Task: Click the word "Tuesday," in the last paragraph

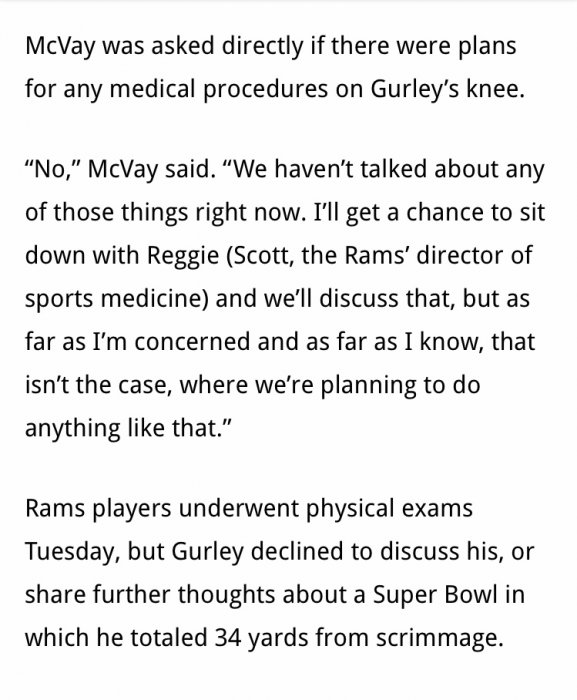Action: [x=73, y=552]
